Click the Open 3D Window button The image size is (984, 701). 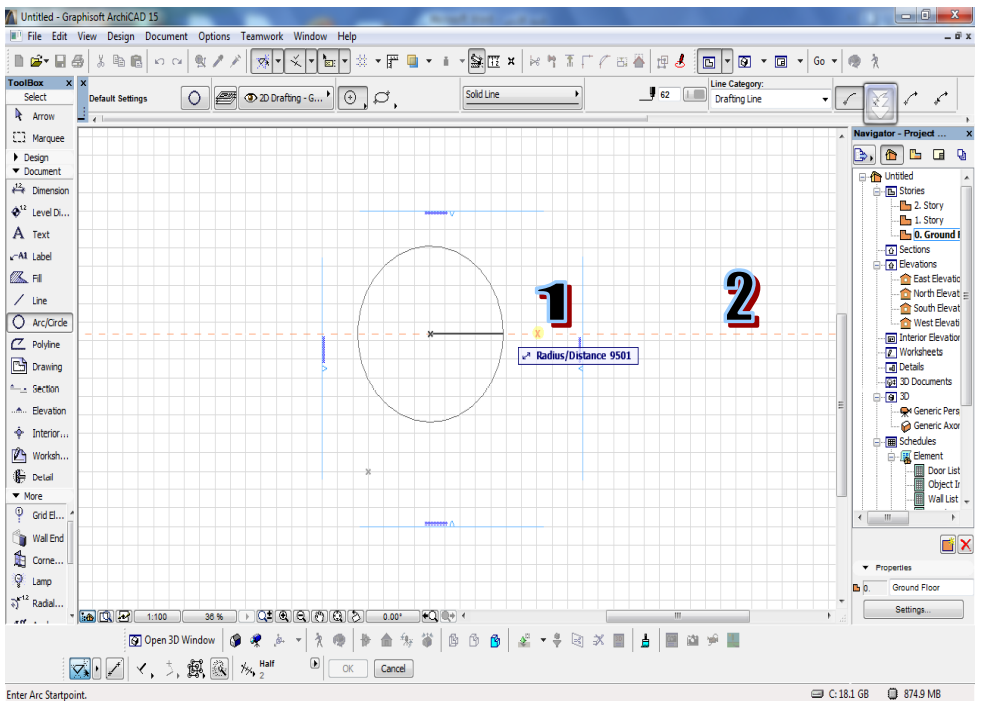[172, 640]
